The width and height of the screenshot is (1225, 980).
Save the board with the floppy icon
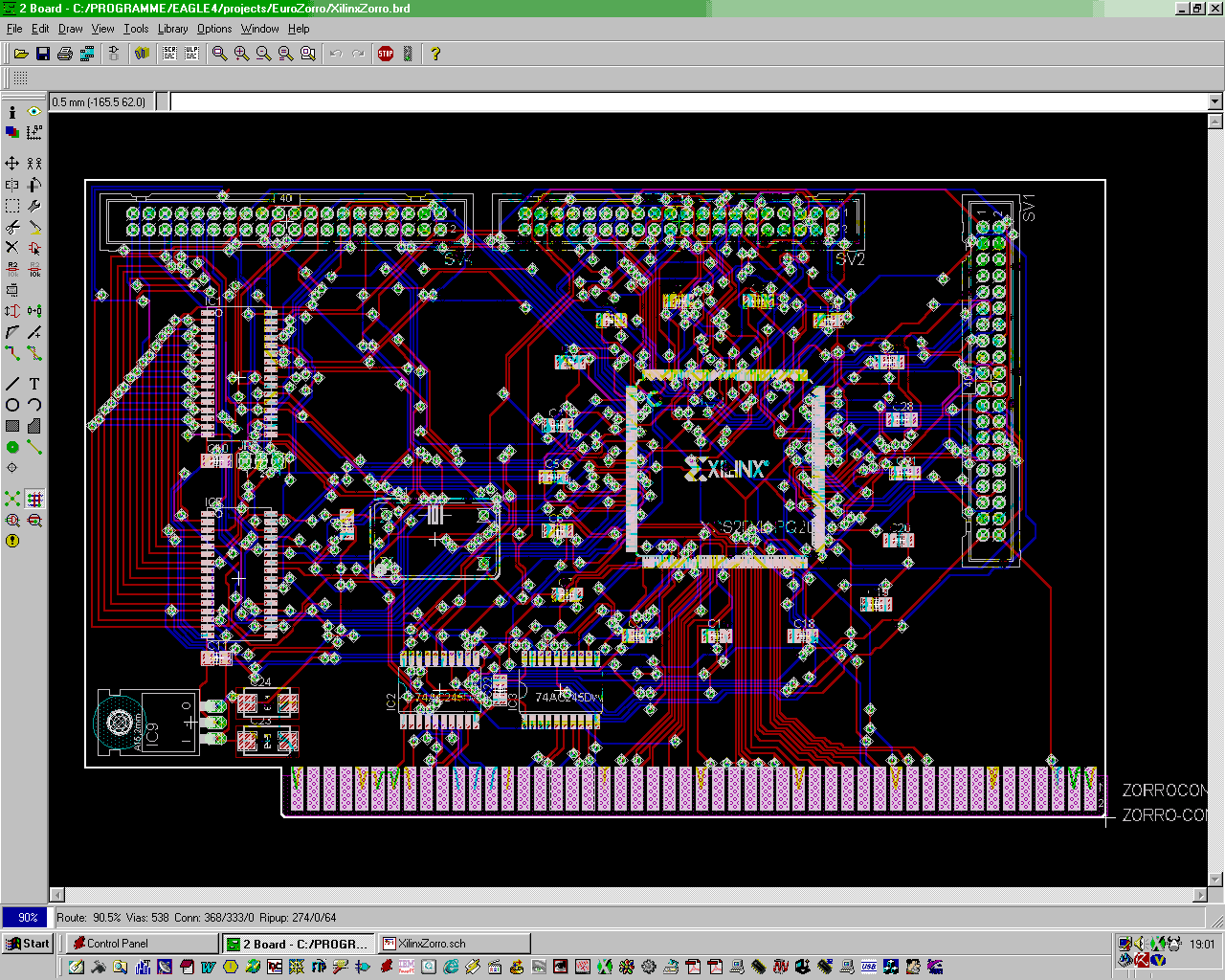point(42,54)
